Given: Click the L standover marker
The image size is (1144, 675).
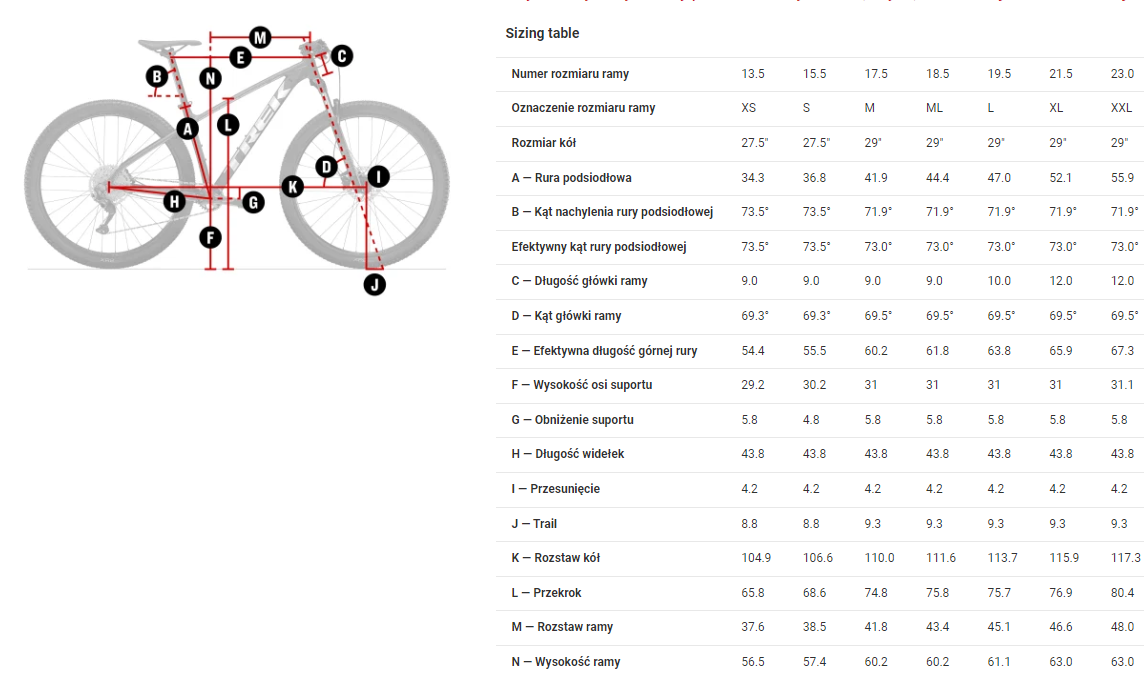Looking at the screenshot, I should pos(228,125).
